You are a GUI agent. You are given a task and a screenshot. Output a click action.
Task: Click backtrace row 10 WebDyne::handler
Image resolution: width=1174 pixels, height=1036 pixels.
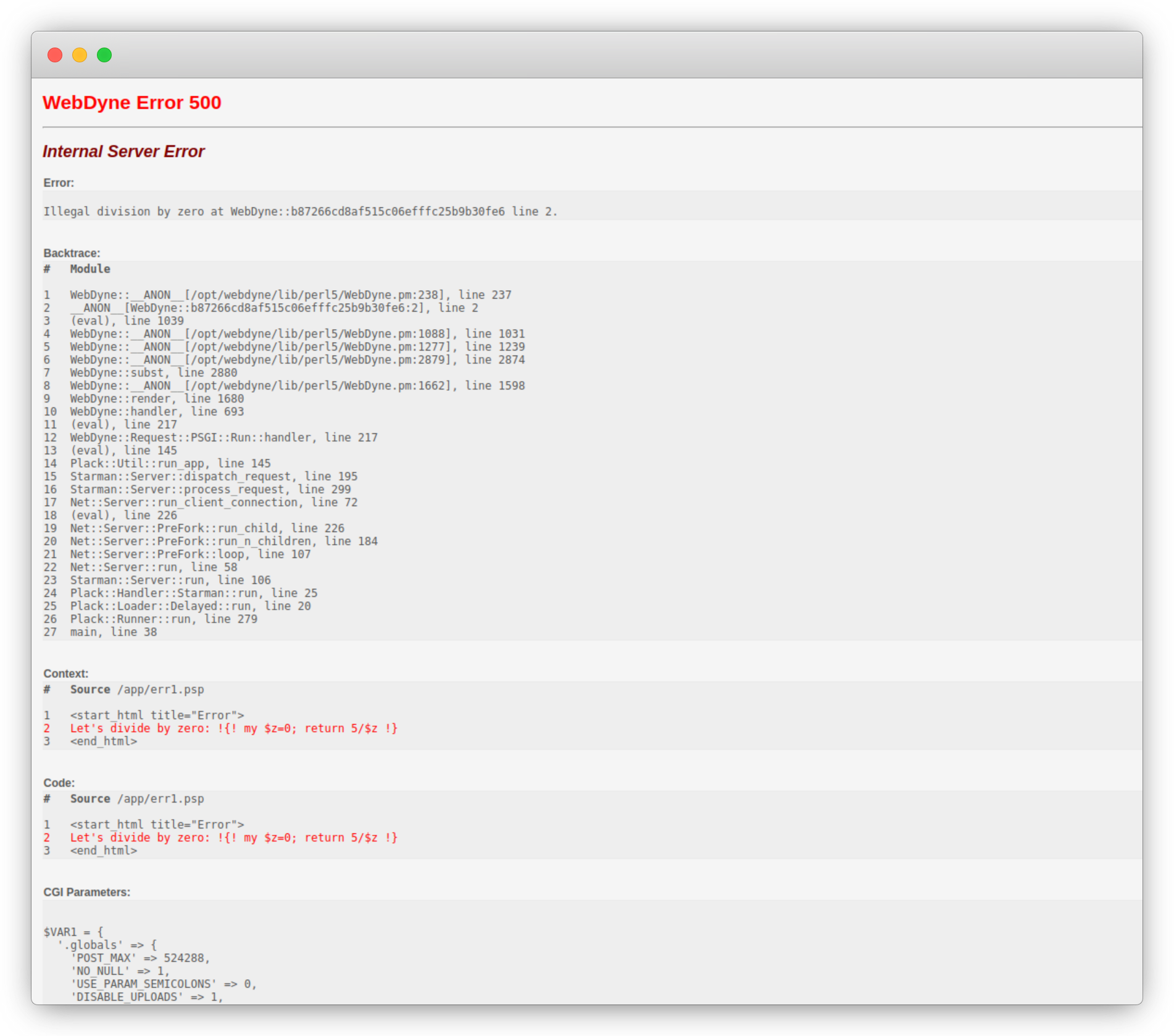click(x=157, y=412)
